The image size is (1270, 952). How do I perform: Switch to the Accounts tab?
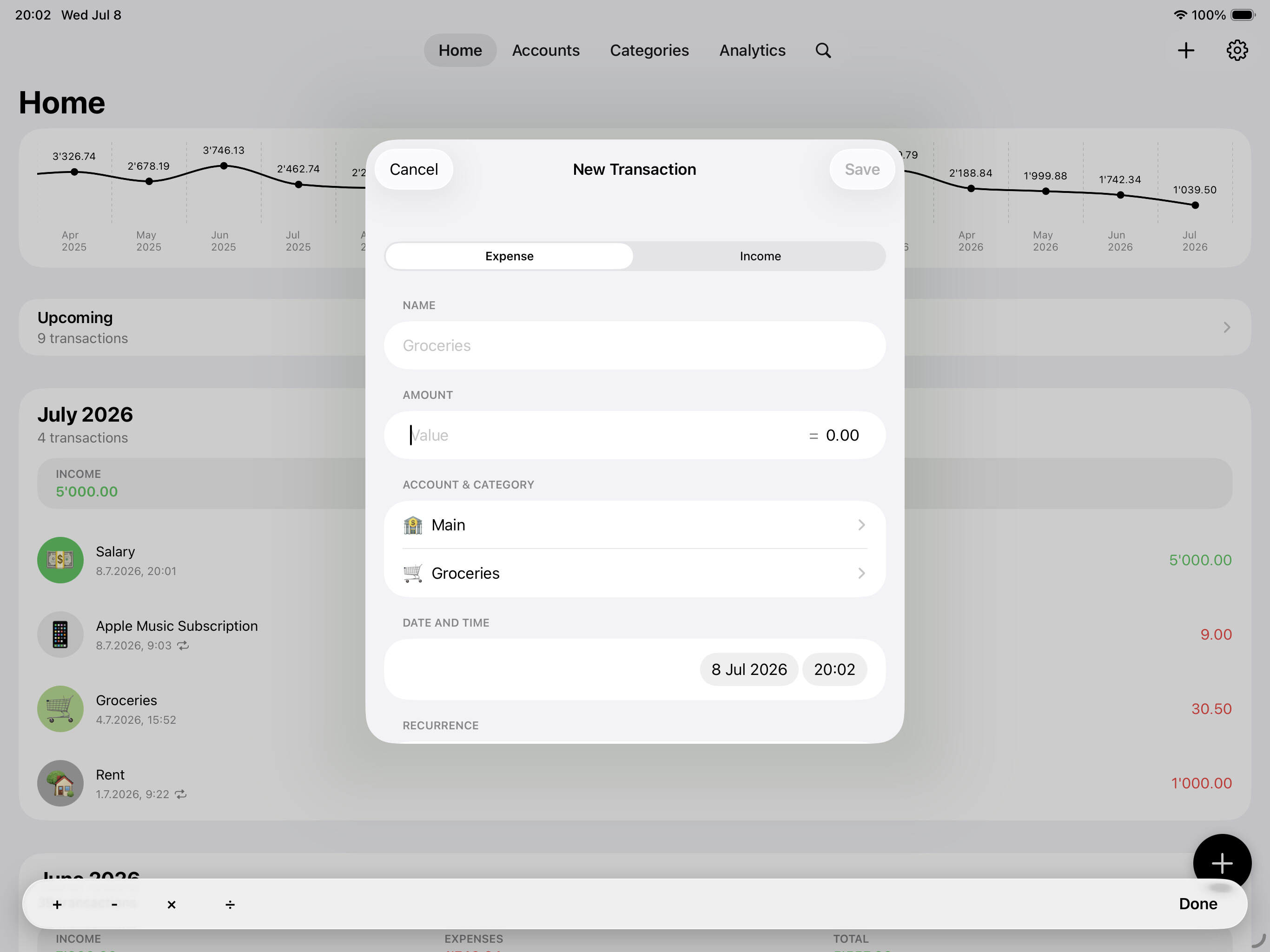[545, 51]
